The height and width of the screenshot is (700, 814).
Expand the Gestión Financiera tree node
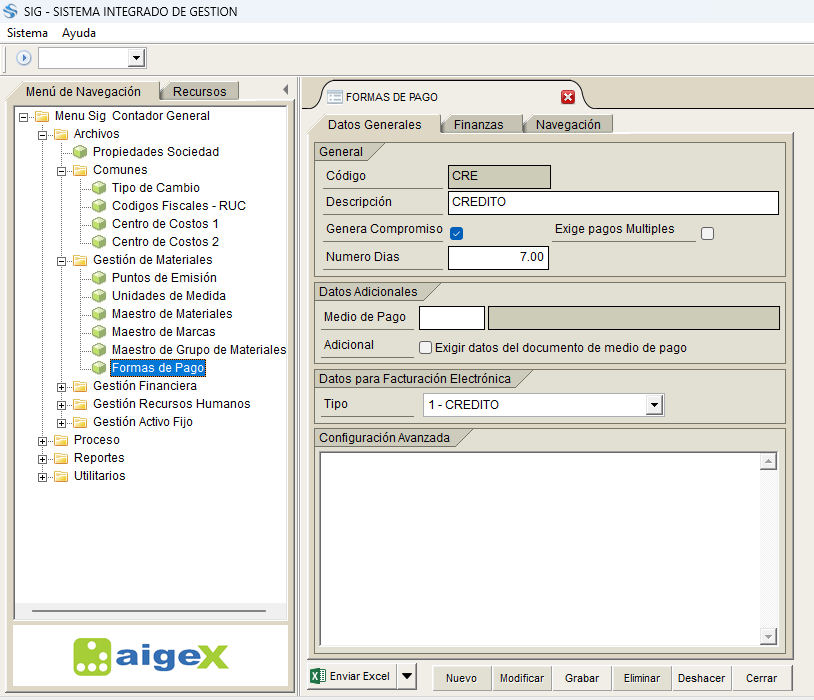[x=61, y=387]
